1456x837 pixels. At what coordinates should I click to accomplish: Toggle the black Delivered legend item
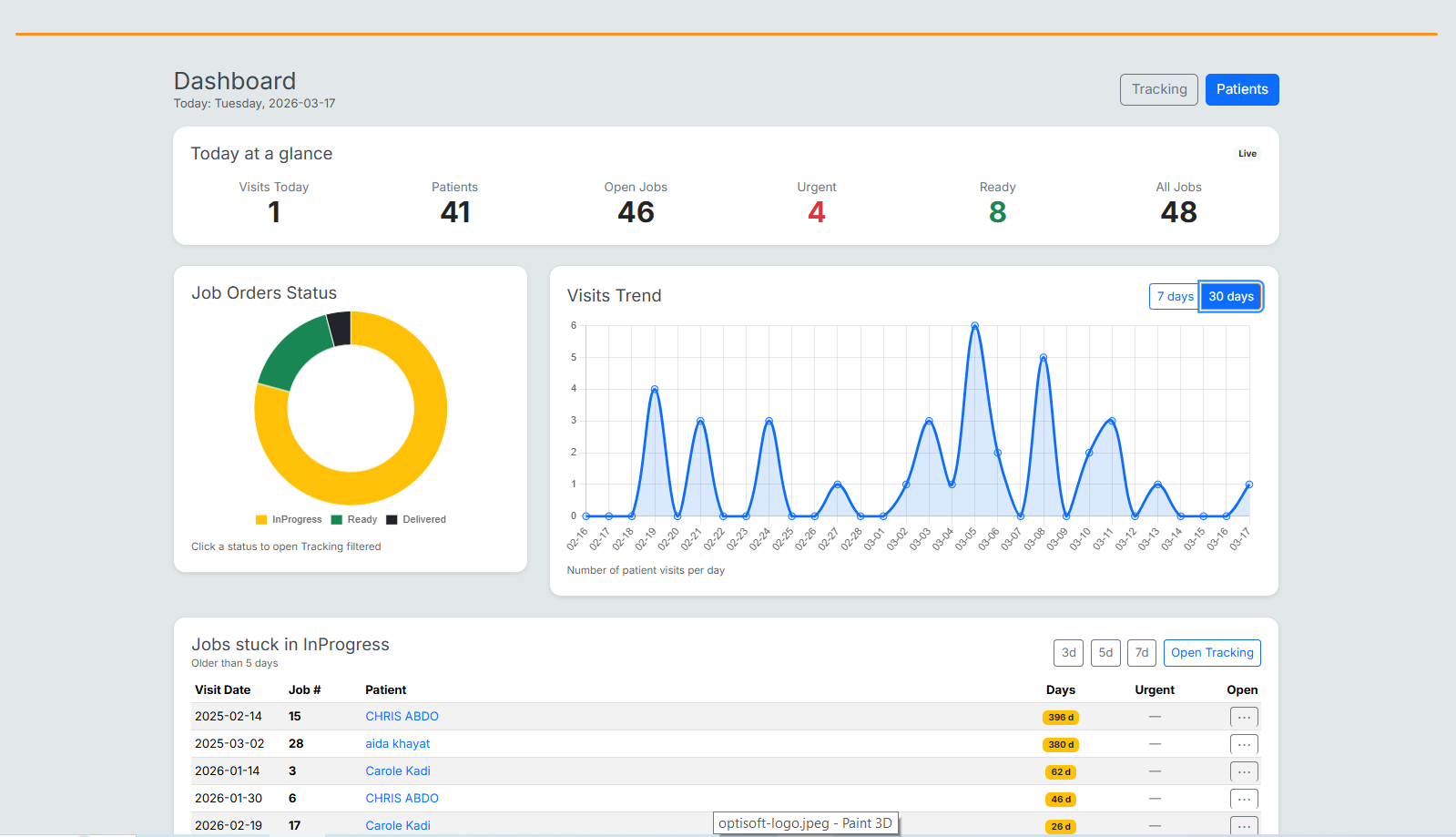tap(416, 520)
